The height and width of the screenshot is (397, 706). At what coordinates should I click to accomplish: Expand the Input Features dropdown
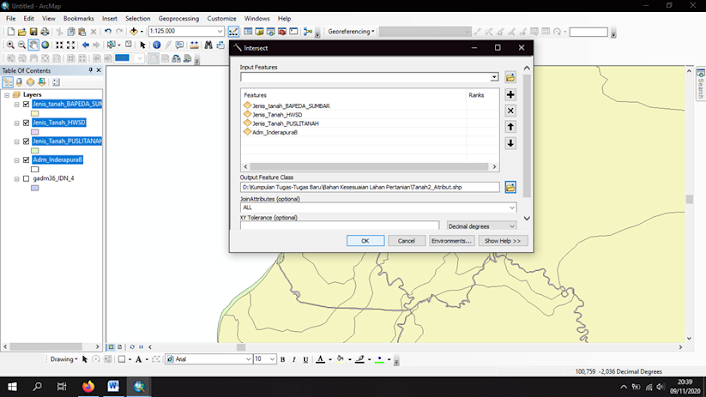point(494,77)
